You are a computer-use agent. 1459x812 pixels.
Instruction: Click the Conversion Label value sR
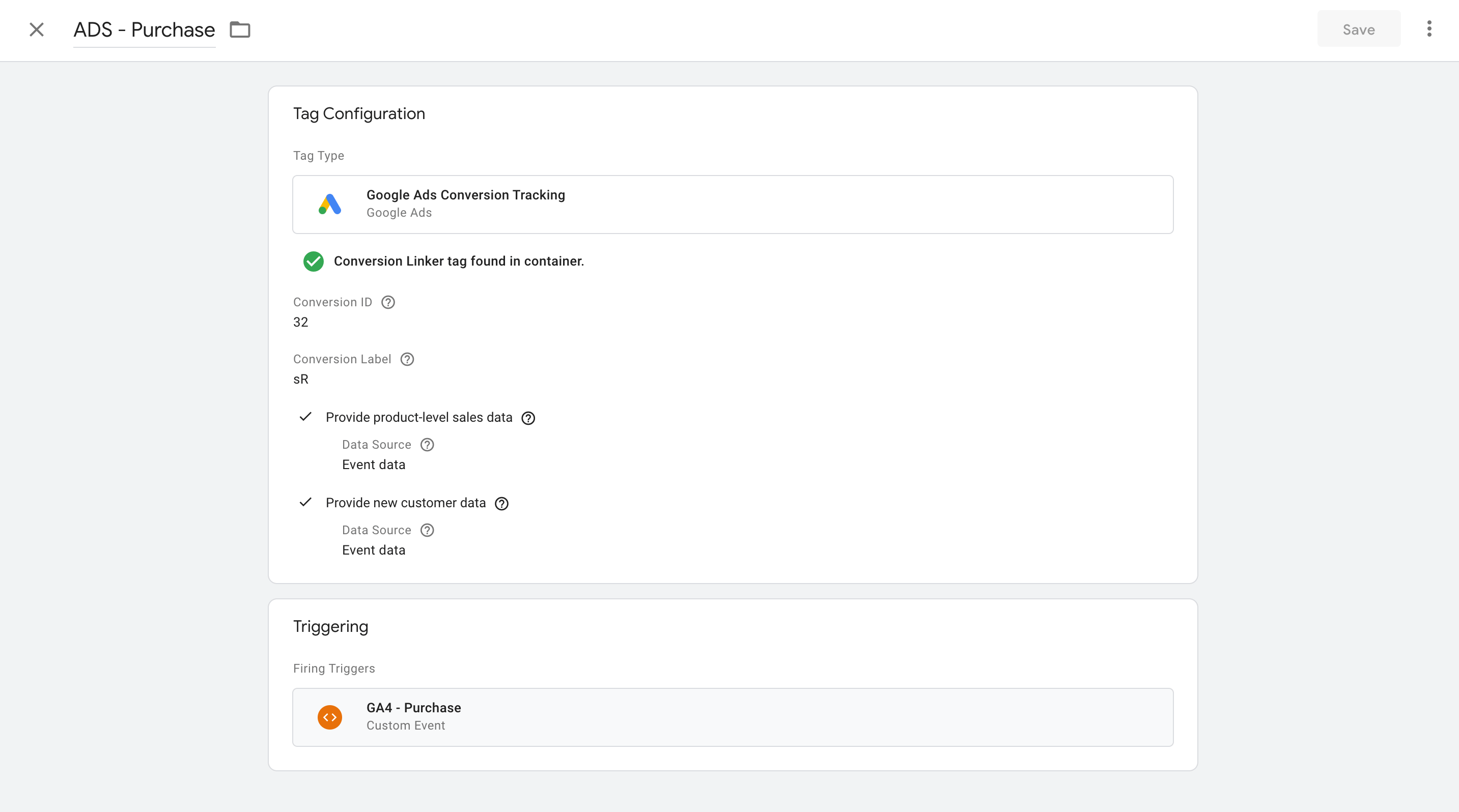pos(301,380)
